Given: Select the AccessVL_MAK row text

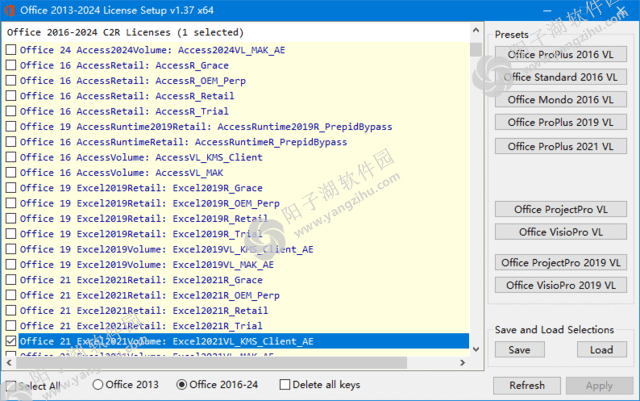Looking at the screenshot, I should (x=122, y=173).
